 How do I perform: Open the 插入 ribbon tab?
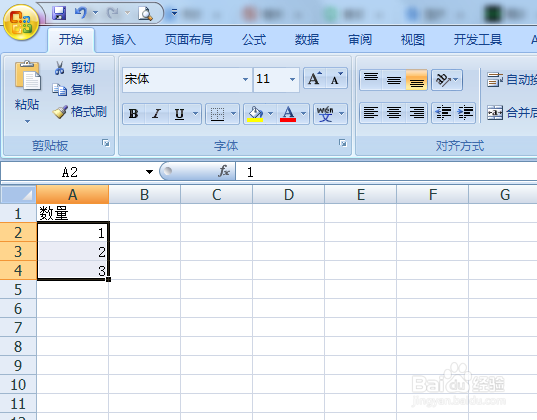(124, 40)
